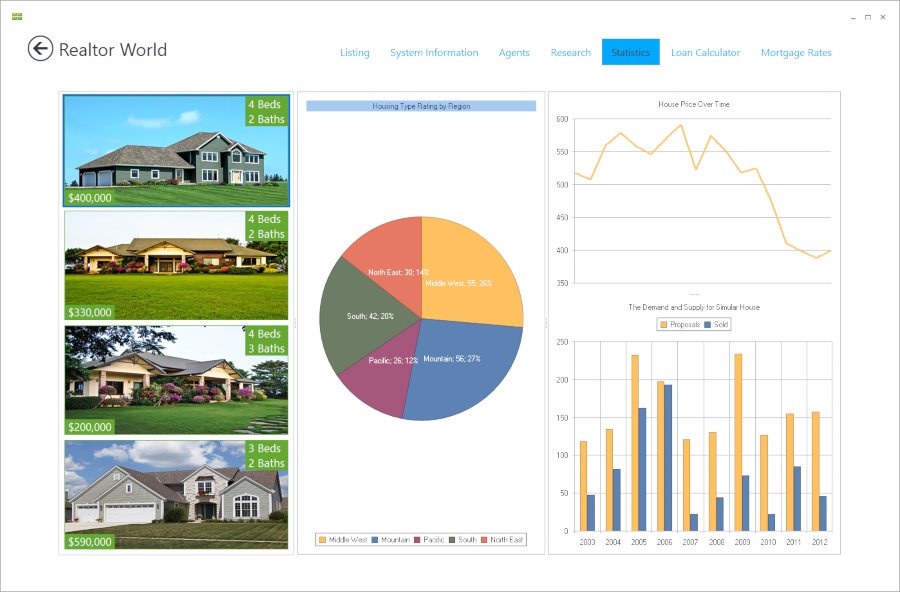Viewport: 900px width, 592px height.
Task: Click the North East legend swatch
Action: tap(485, 540)
